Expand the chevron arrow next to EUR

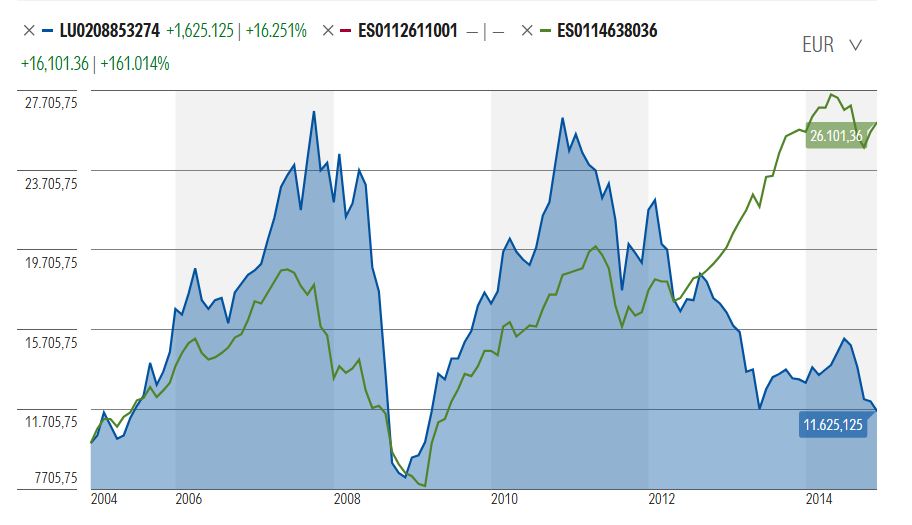pos(855,45)
